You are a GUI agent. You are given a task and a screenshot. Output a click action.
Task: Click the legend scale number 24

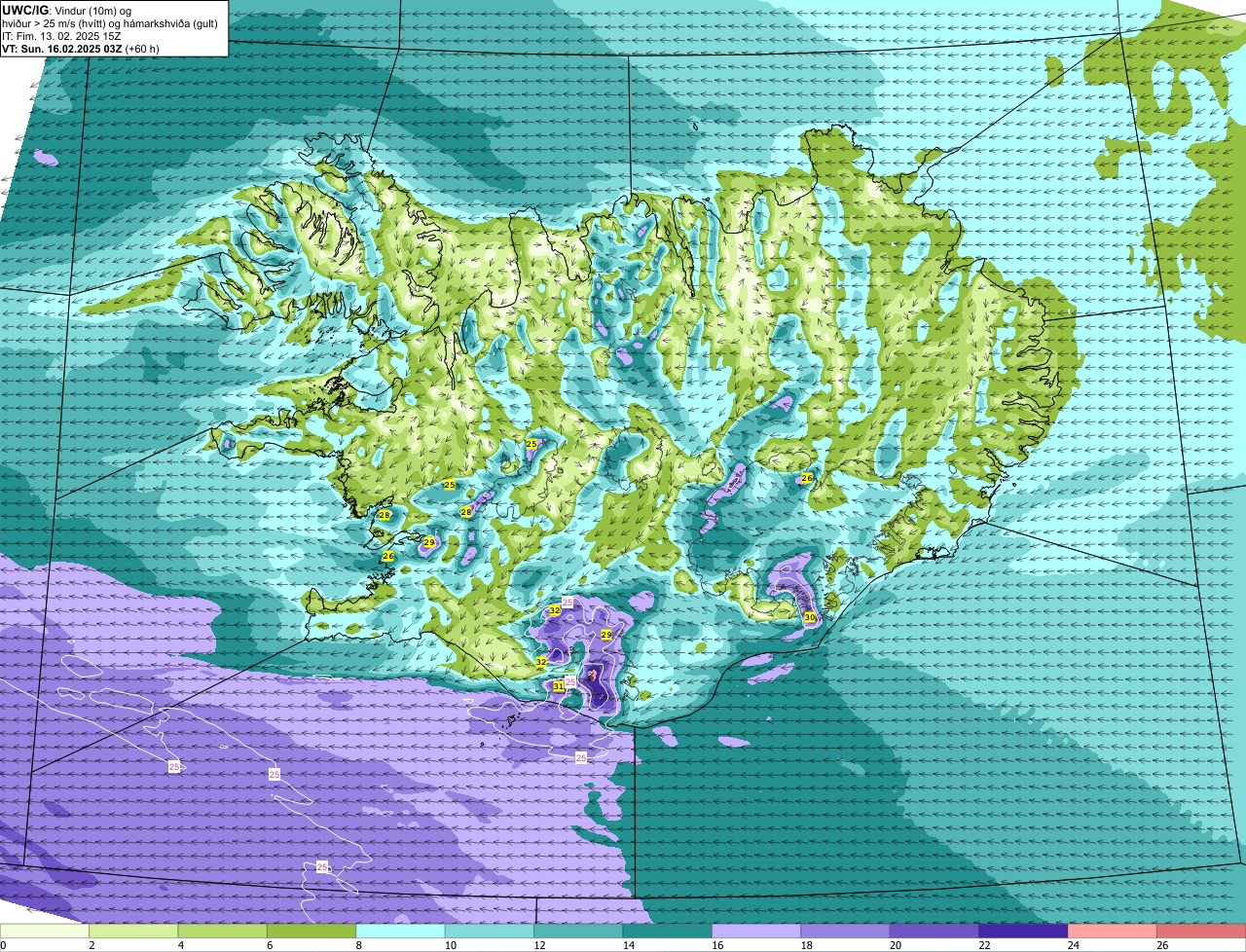1073,945
